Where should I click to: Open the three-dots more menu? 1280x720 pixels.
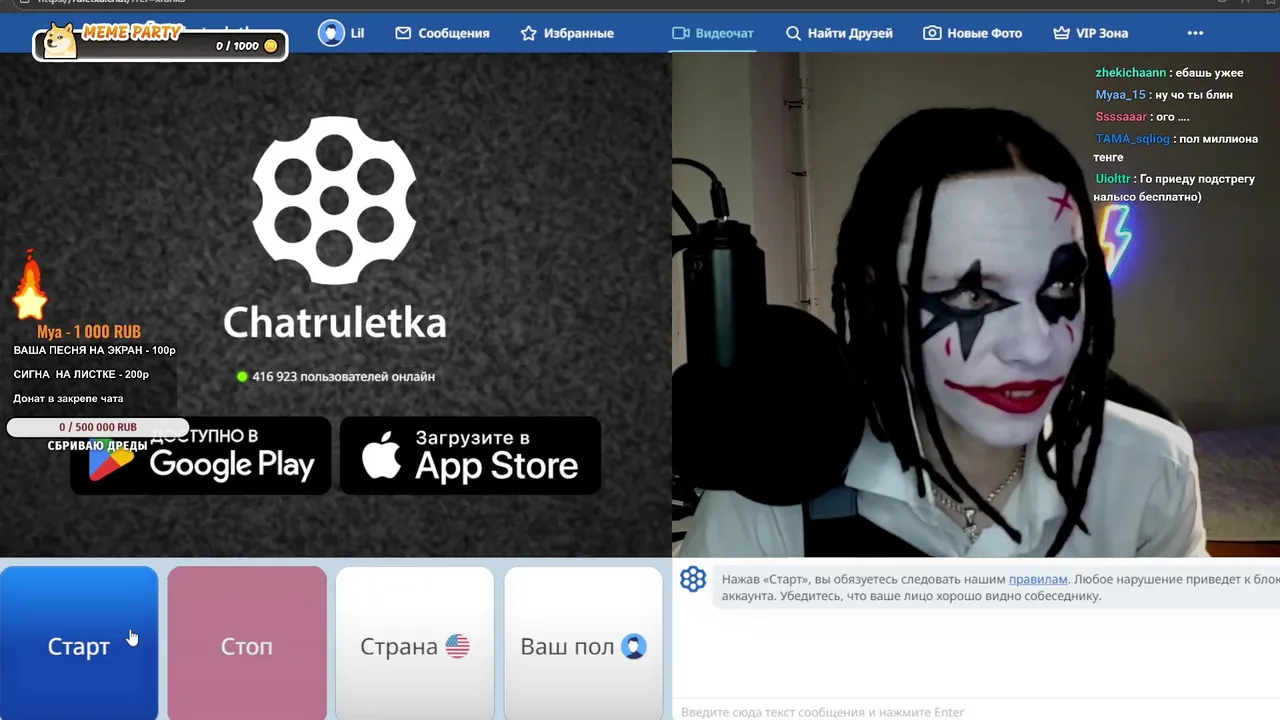[1195, 33]
